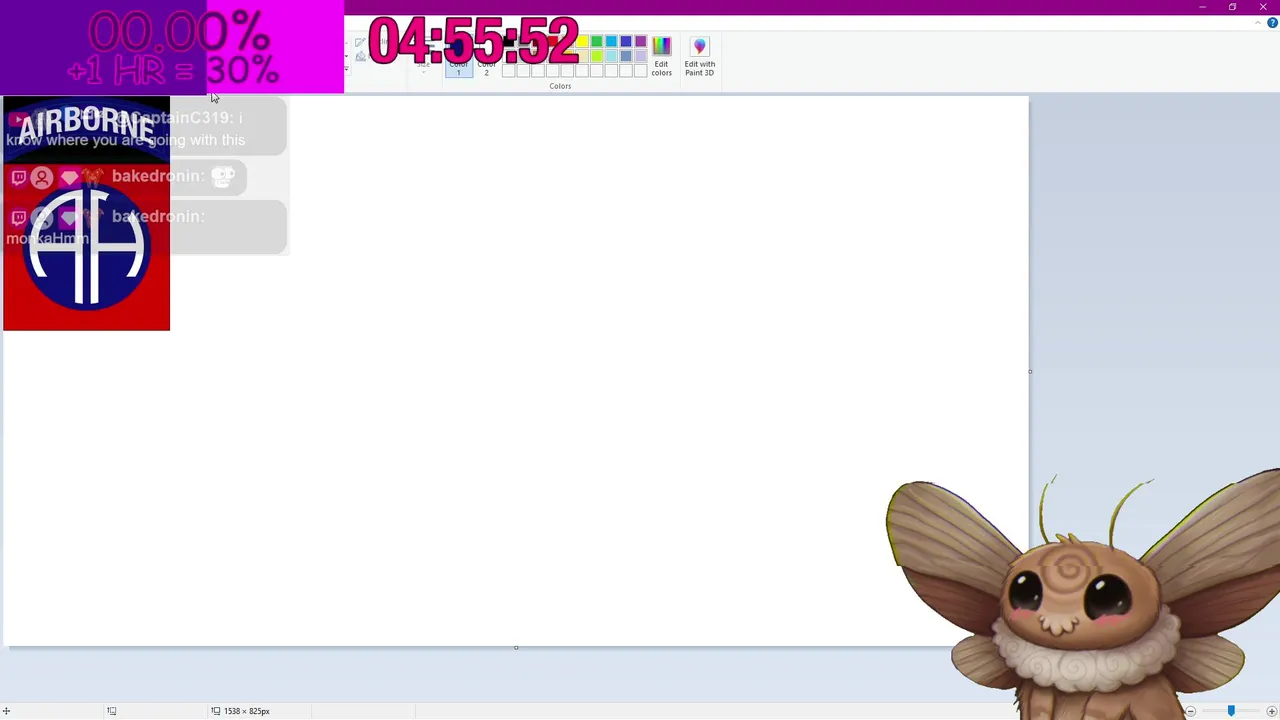1280x720 pixels.
Task: Minimize the Paint window
Action: (1202, 7)
